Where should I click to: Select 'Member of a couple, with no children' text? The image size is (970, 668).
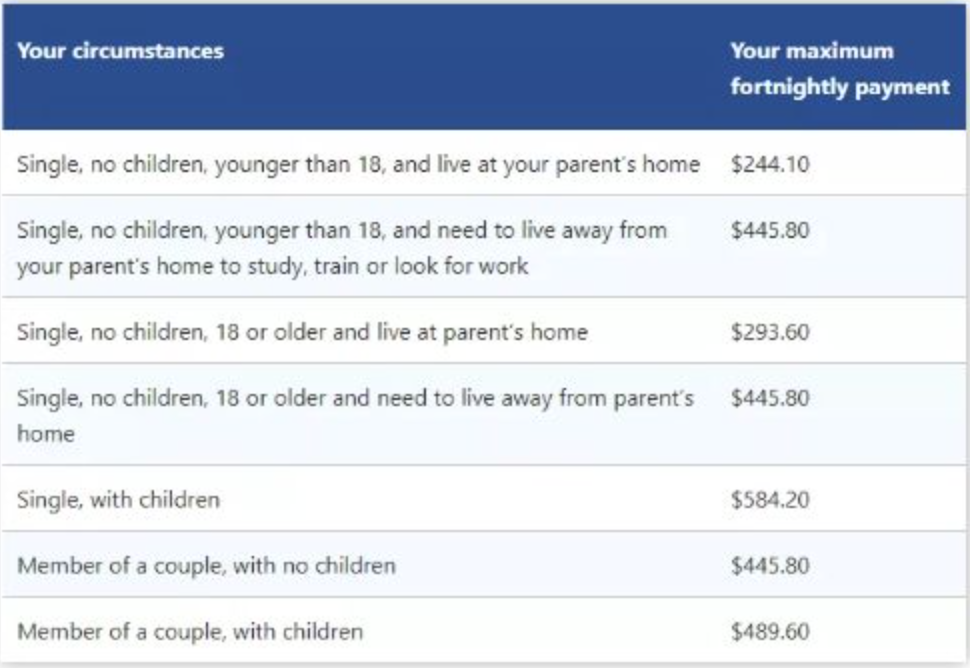point(206,566)
